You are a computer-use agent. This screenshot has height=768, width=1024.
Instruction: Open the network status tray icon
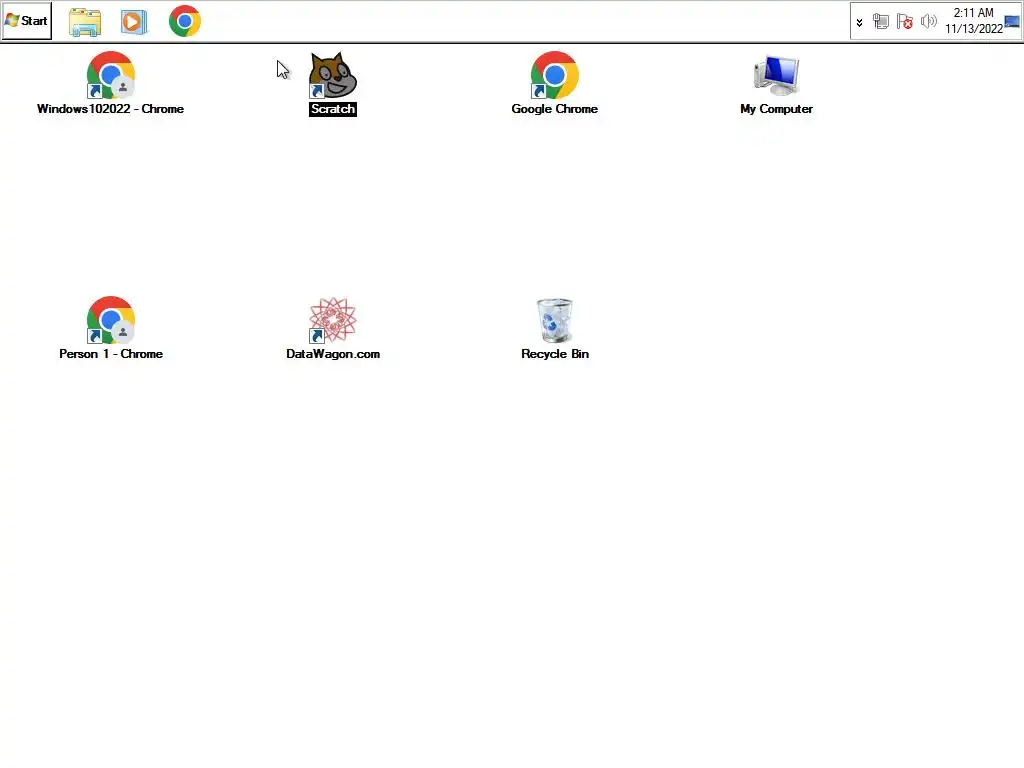[x=881, y=22]
